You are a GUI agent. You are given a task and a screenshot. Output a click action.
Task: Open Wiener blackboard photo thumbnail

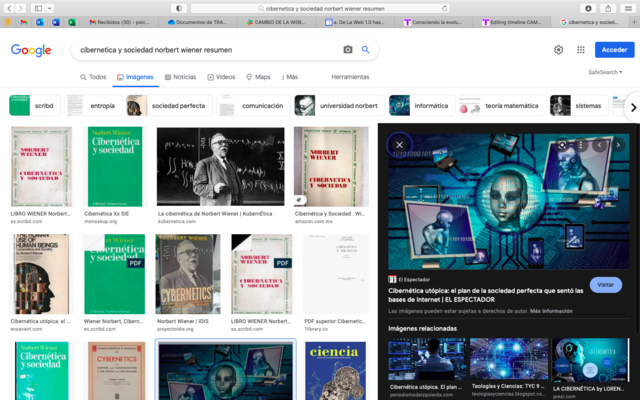click(220, 166)
